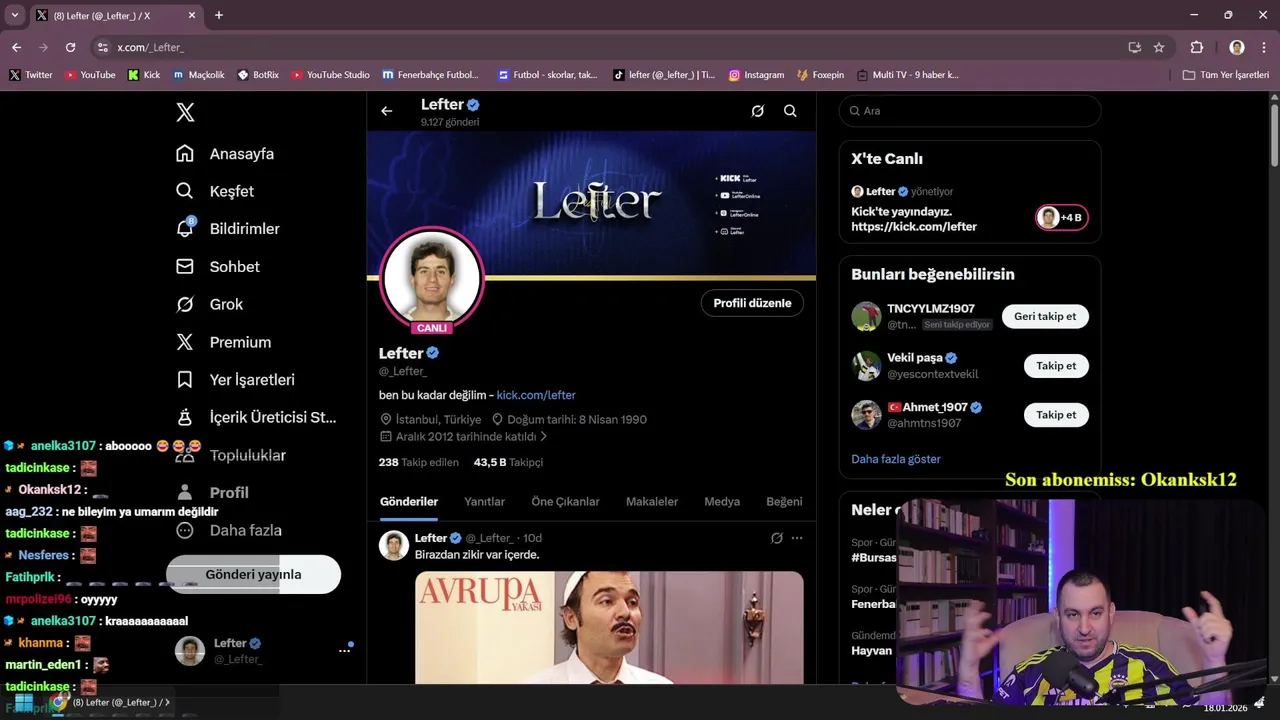Viewport: 1280px width, 720px height.
Task: Click the Gönderi yayınla button
Action: (253, 575)
